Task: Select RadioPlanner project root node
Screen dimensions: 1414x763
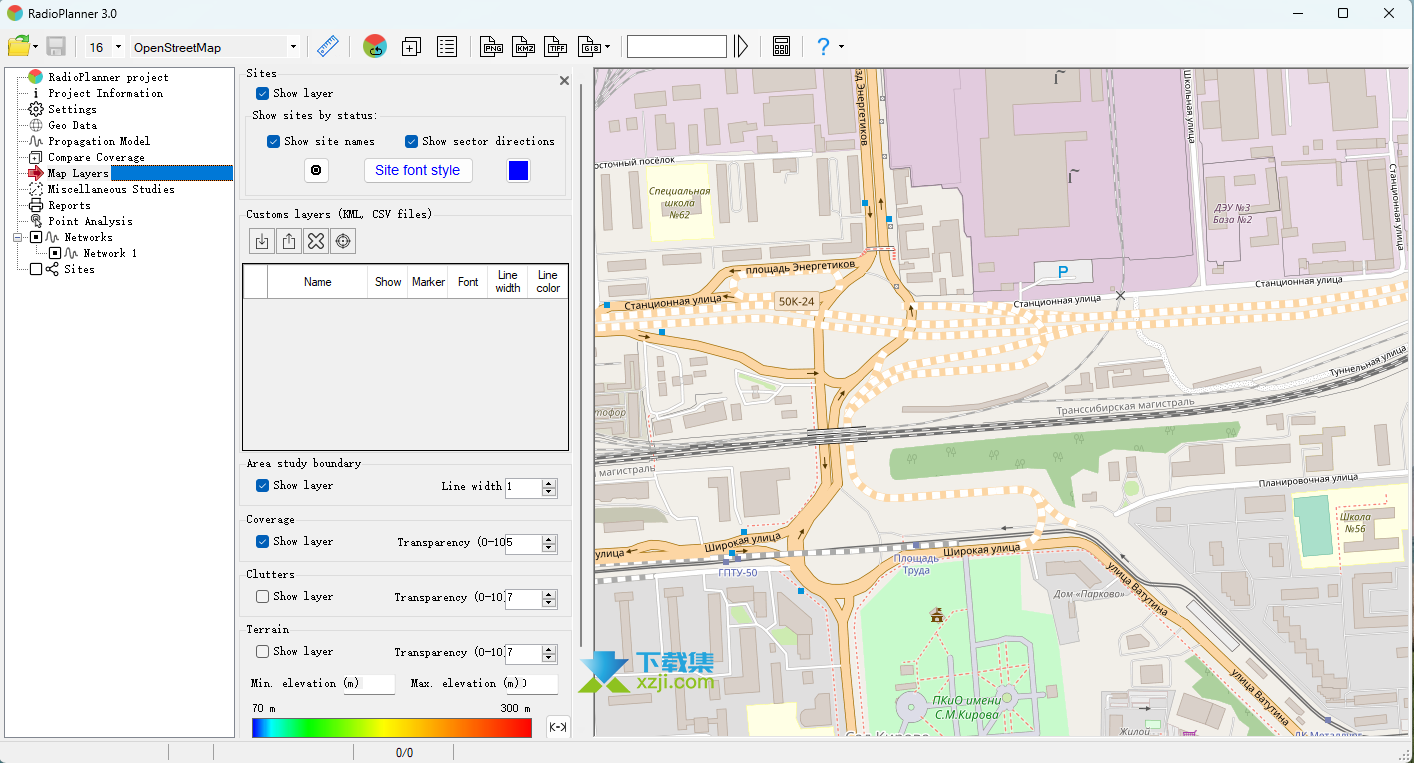Action: (108, 77)
